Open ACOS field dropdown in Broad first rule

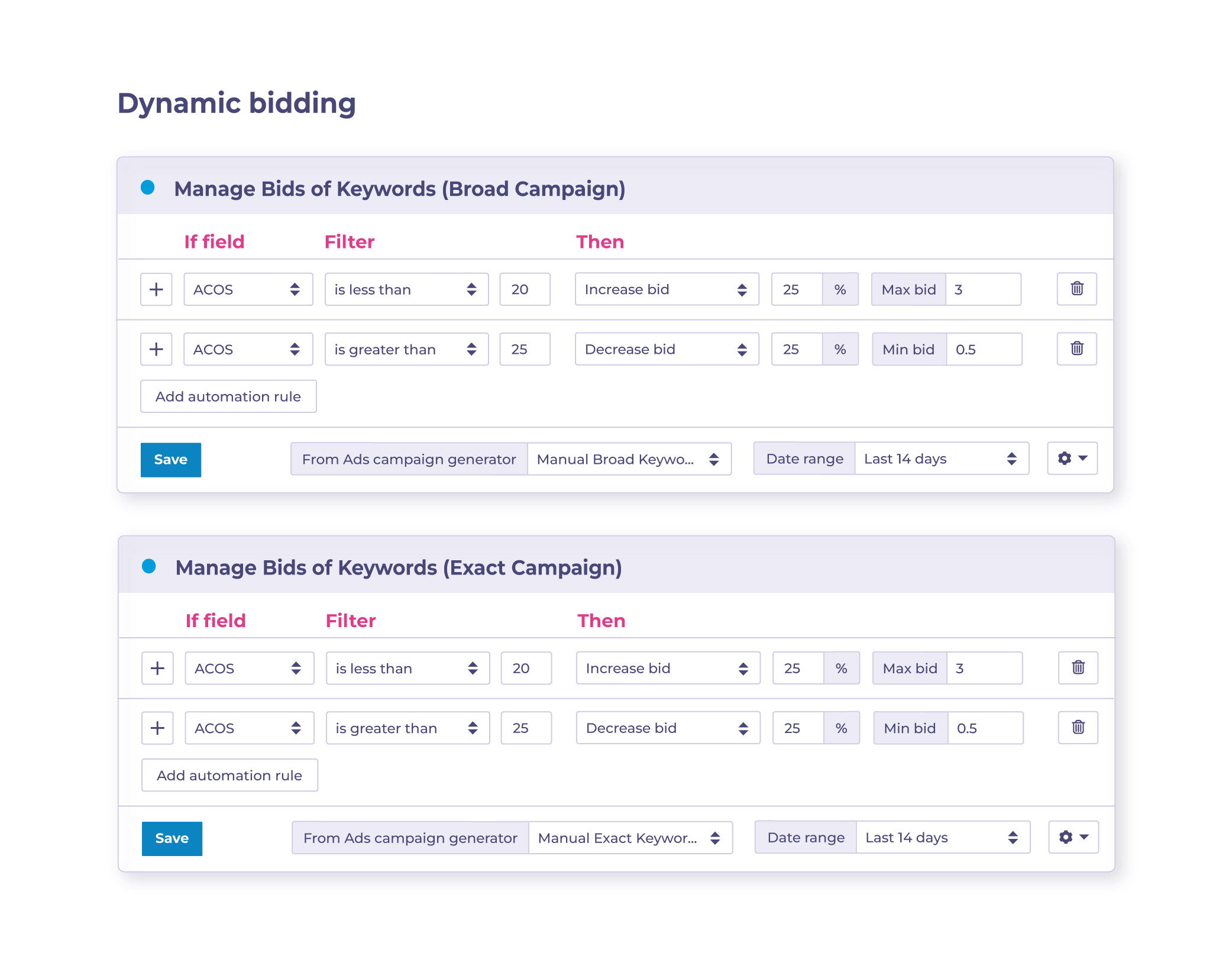pyautogui.click(x=248, y=289)
